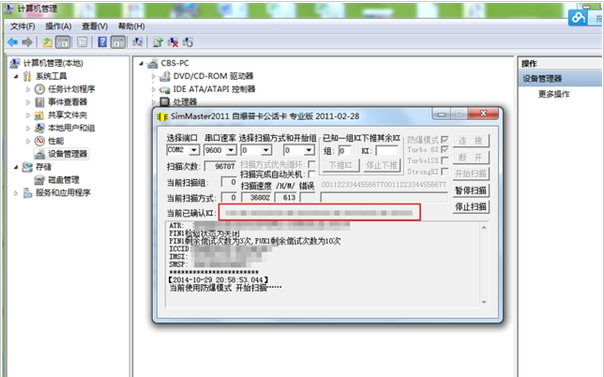Expand the 共享文件夹 node arrow

[28, 115]
